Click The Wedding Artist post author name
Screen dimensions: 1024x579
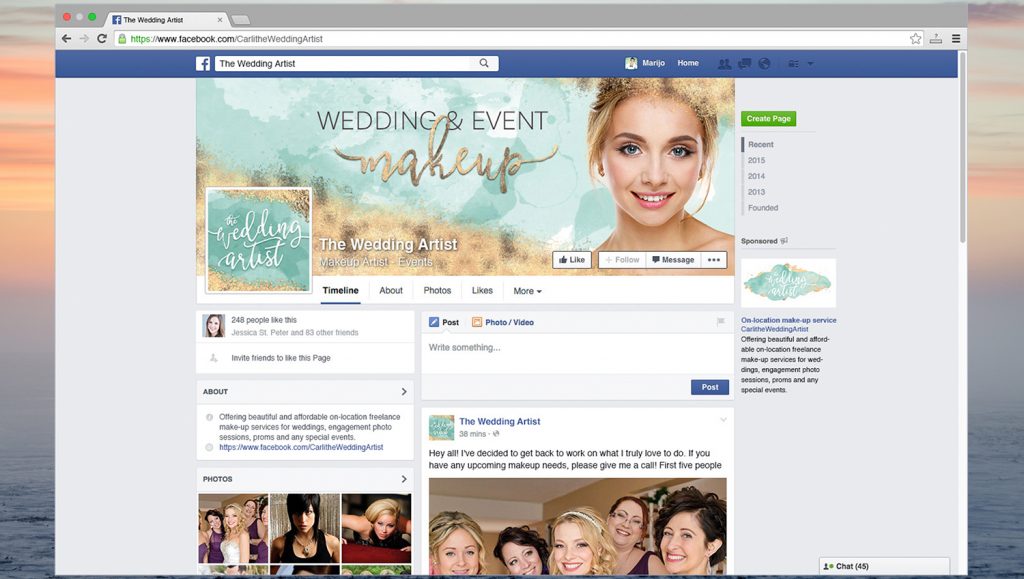(x=500, y=422)
